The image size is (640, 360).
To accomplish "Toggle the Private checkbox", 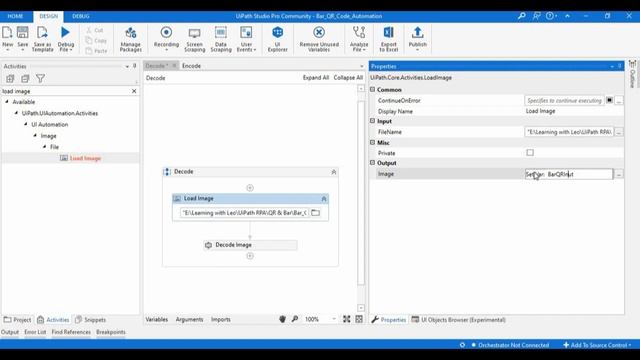I will click(x=530, y=153).
